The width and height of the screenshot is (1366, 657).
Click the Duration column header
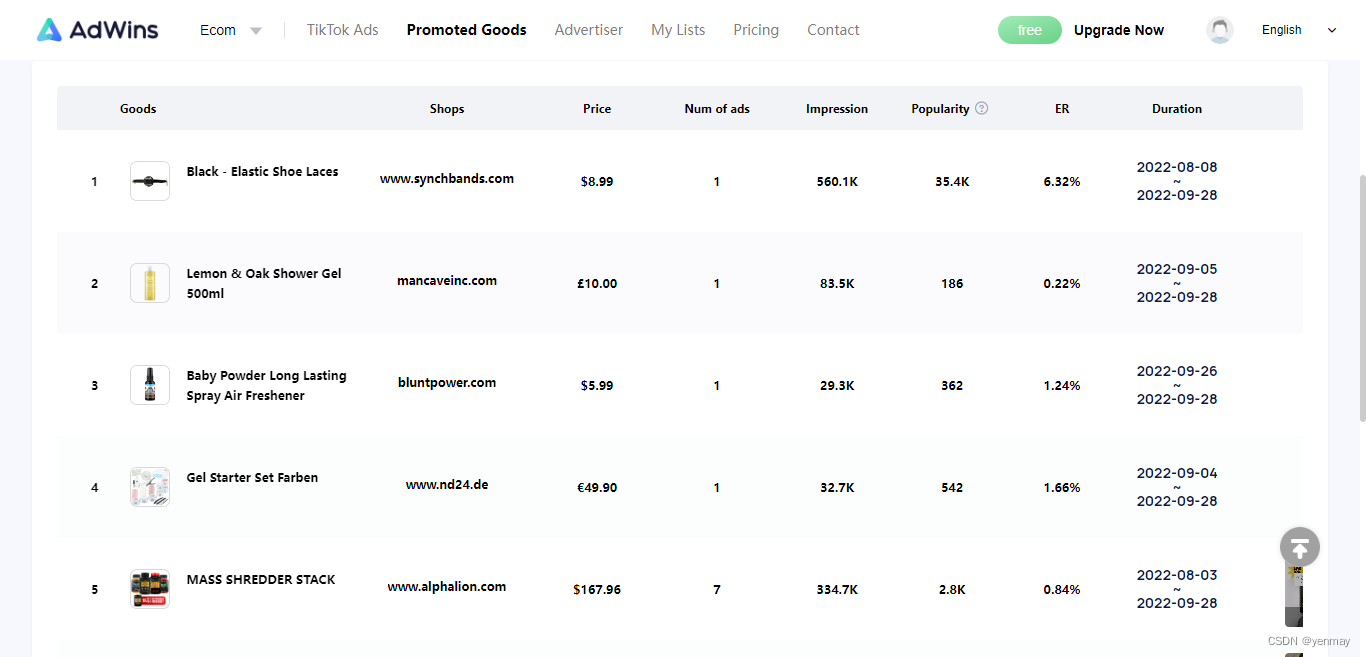(x=1177, y=109)
